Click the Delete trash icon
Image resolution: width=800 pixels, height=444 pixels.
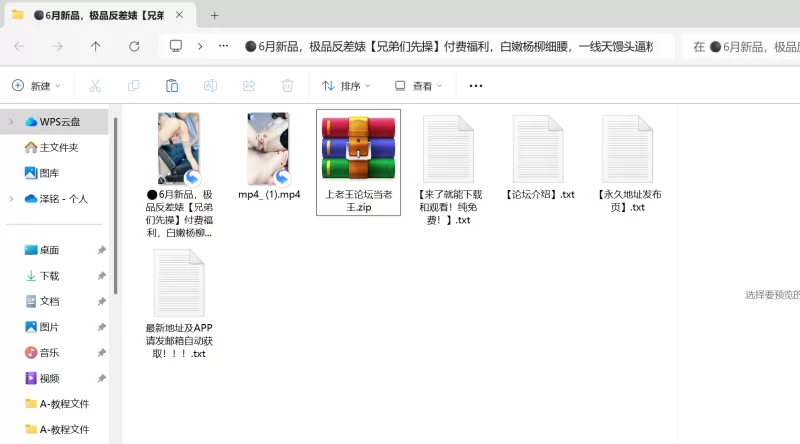pos(287,86)
